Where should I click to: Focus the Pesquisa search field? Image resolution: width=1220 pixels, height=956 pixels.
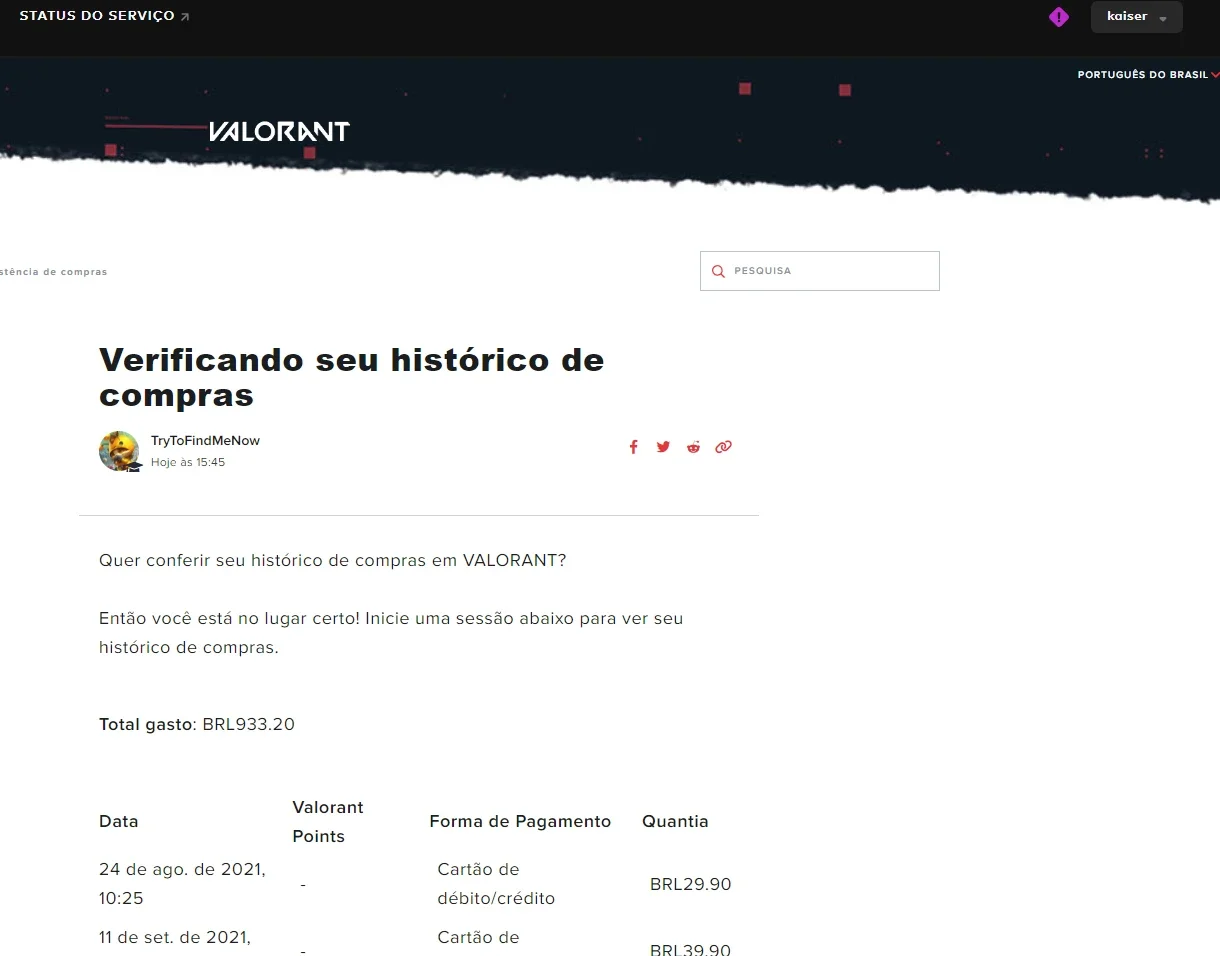(820, 271)
